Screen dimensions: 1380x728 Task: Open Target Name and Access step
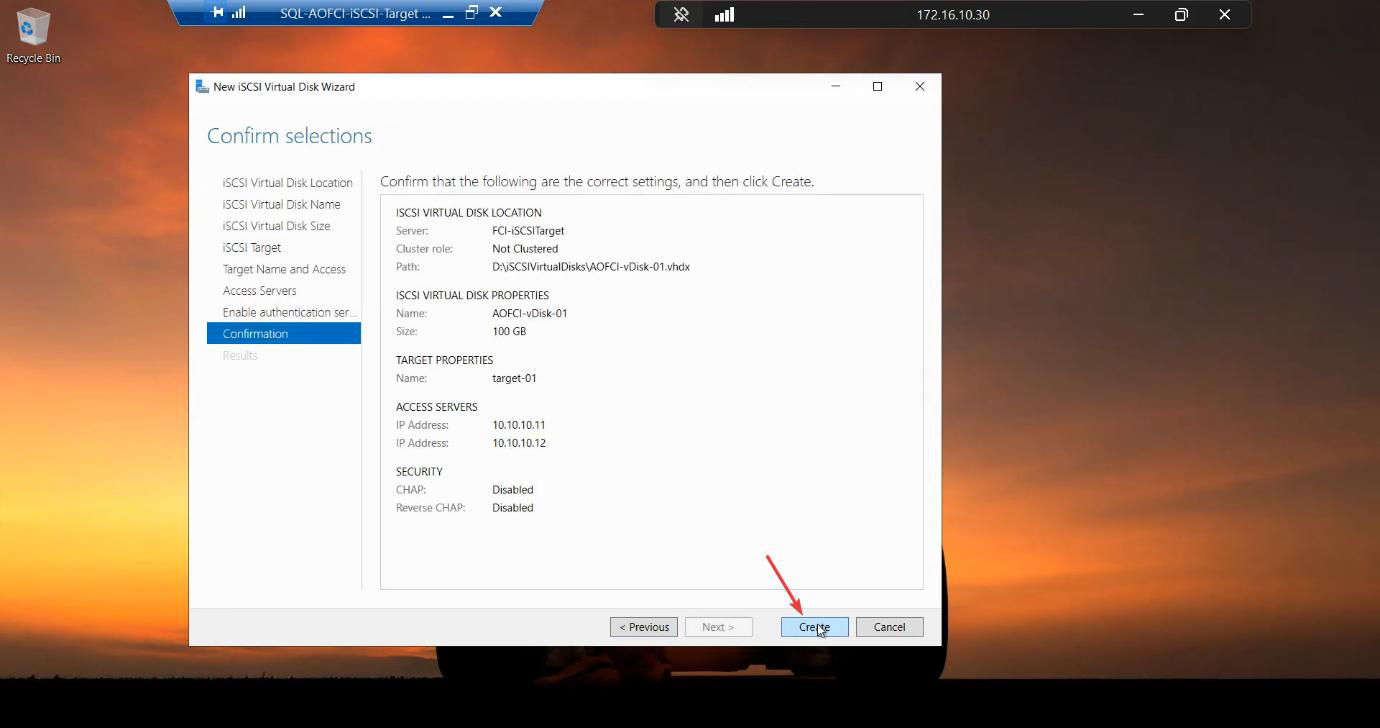coord(284,269)
